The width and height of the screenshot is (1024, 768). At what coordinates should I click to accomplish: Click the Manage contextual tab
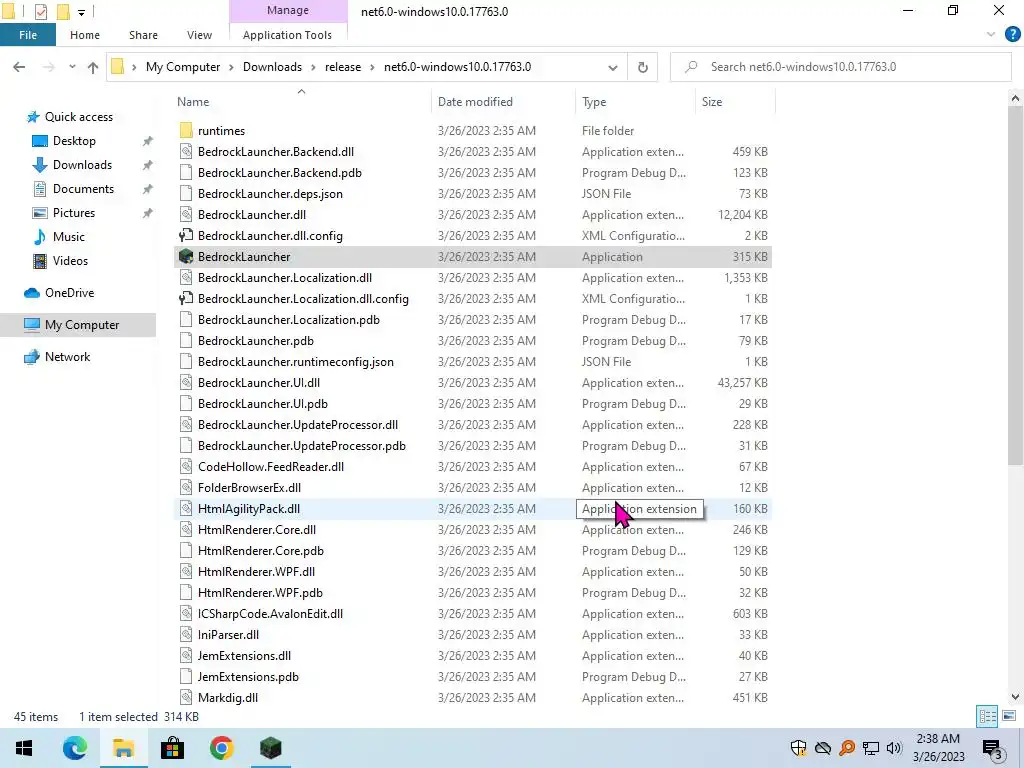click(287, 10)
